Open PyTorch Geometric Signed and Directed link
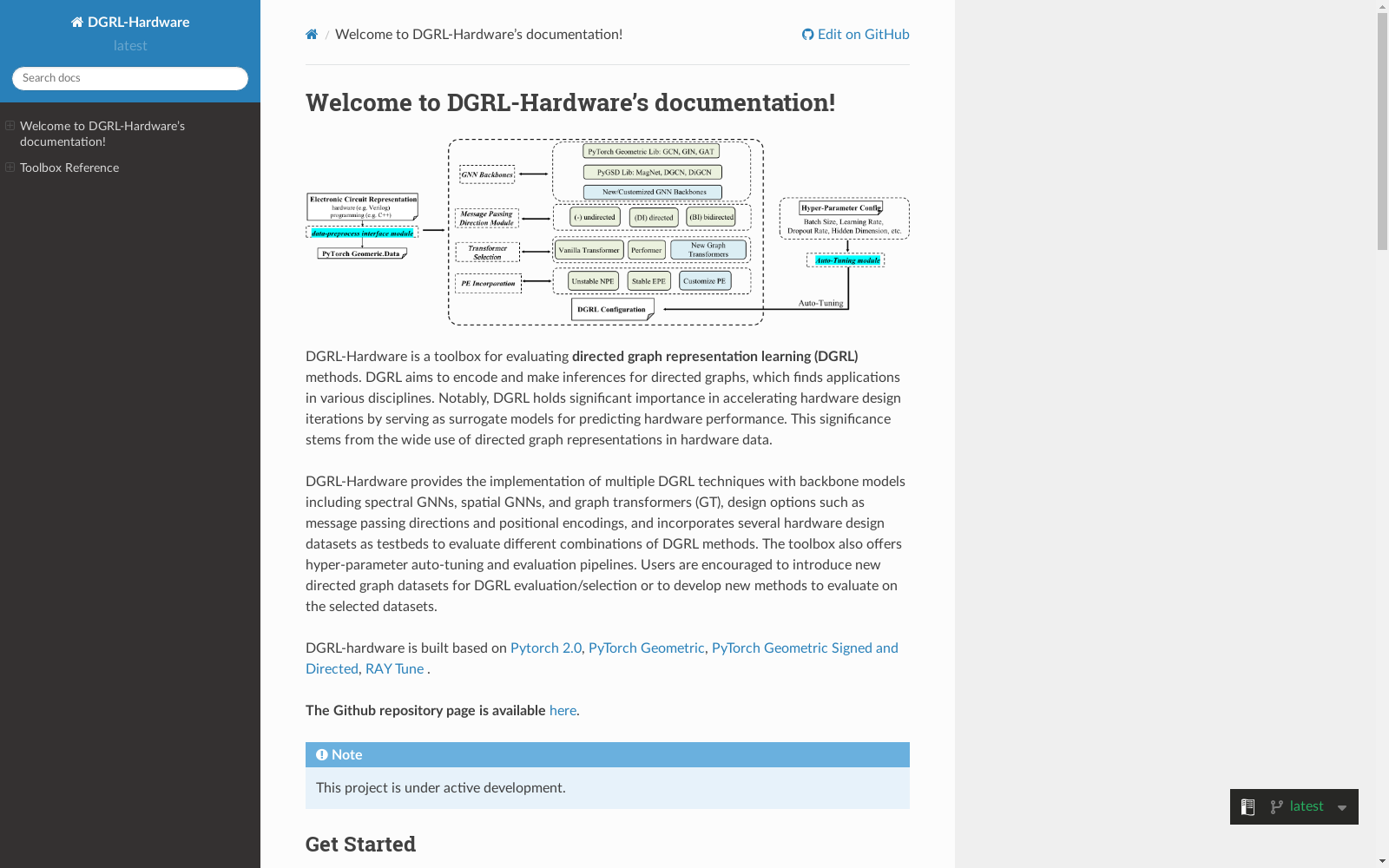The image size is (1389, 868). [602, 659]
